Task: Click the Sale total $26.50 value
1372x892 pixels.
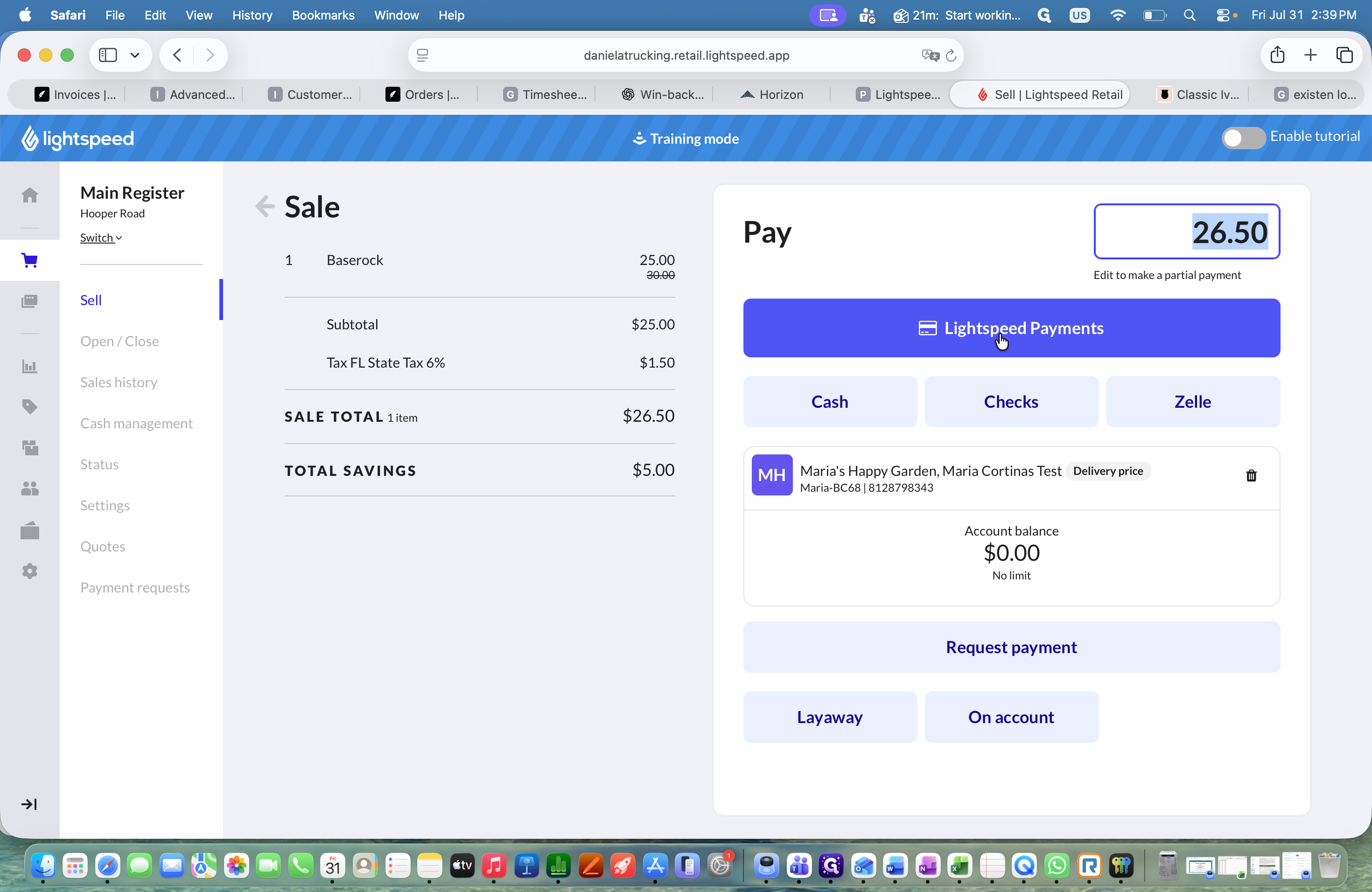Action: (649, 416)
